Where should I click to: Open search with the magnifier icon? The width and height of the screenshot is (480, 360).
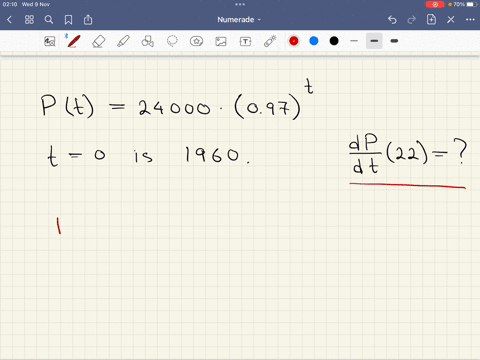[x=49, y=20]
